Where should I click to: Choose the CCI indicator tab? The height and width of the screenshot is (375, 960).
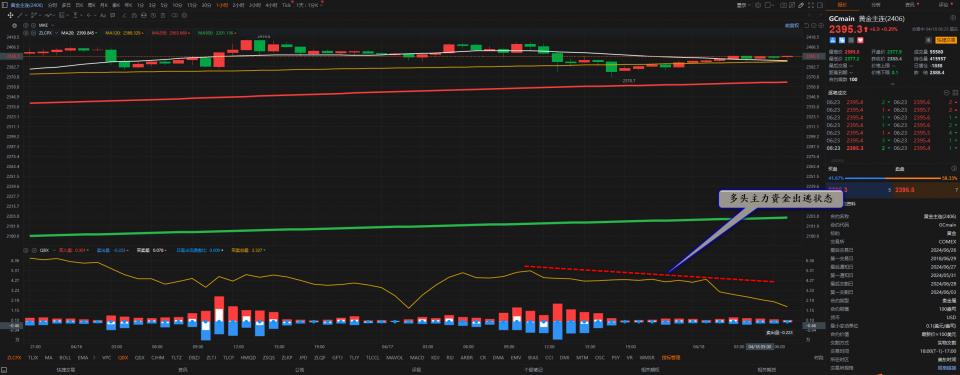tap(549, 357)
